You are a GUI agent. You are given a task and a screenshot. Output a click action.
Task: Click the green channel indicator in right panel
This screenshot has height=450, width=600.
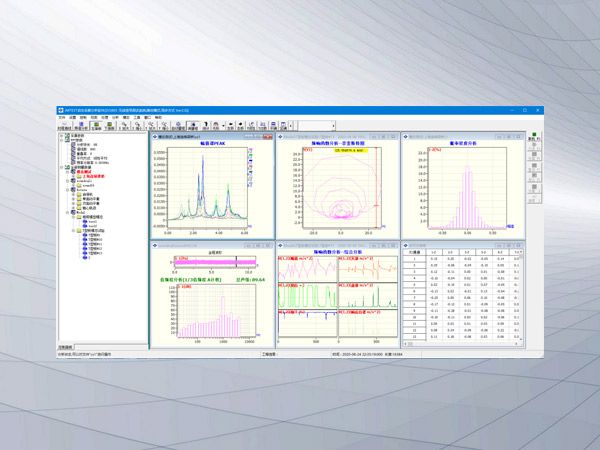pos(533,136)
